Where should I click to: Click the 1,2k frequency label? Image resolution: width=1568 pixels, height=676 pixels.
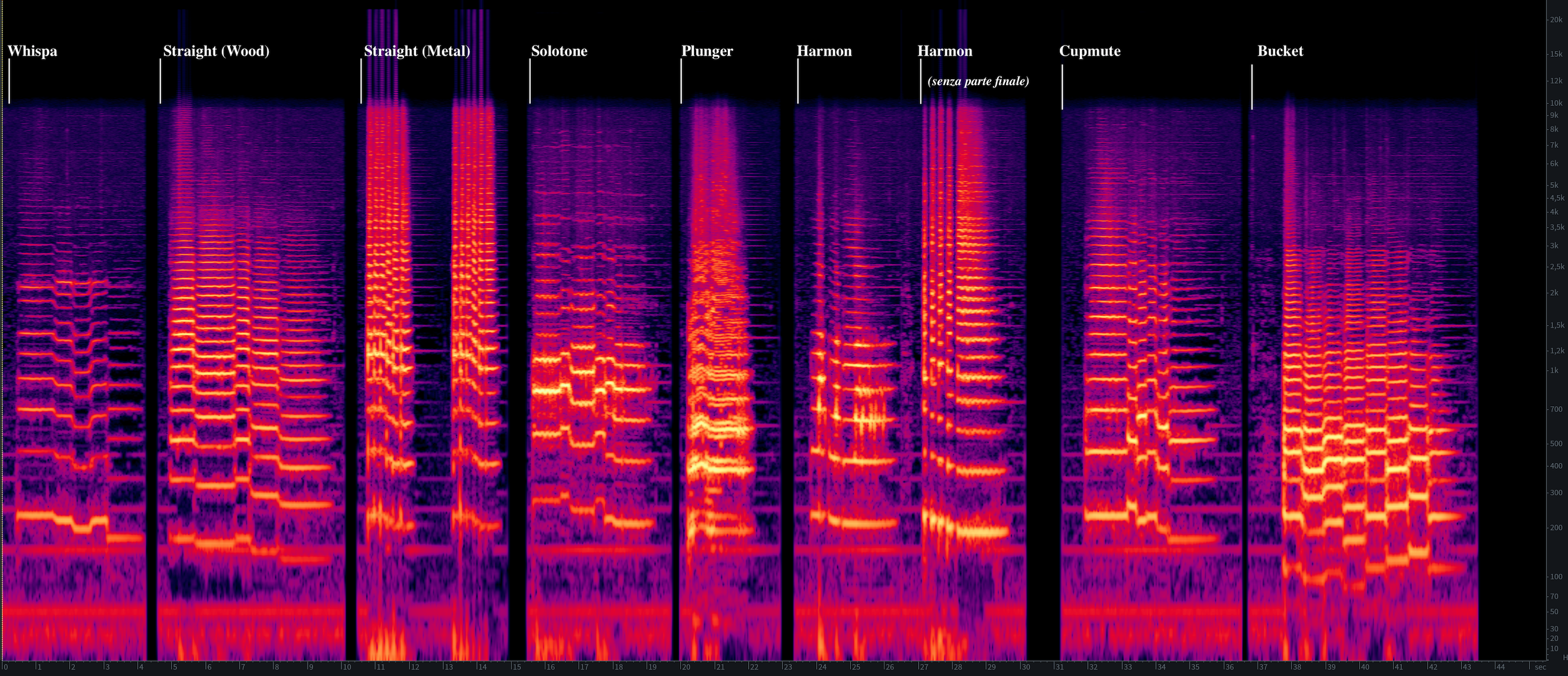coord(1557,351)
